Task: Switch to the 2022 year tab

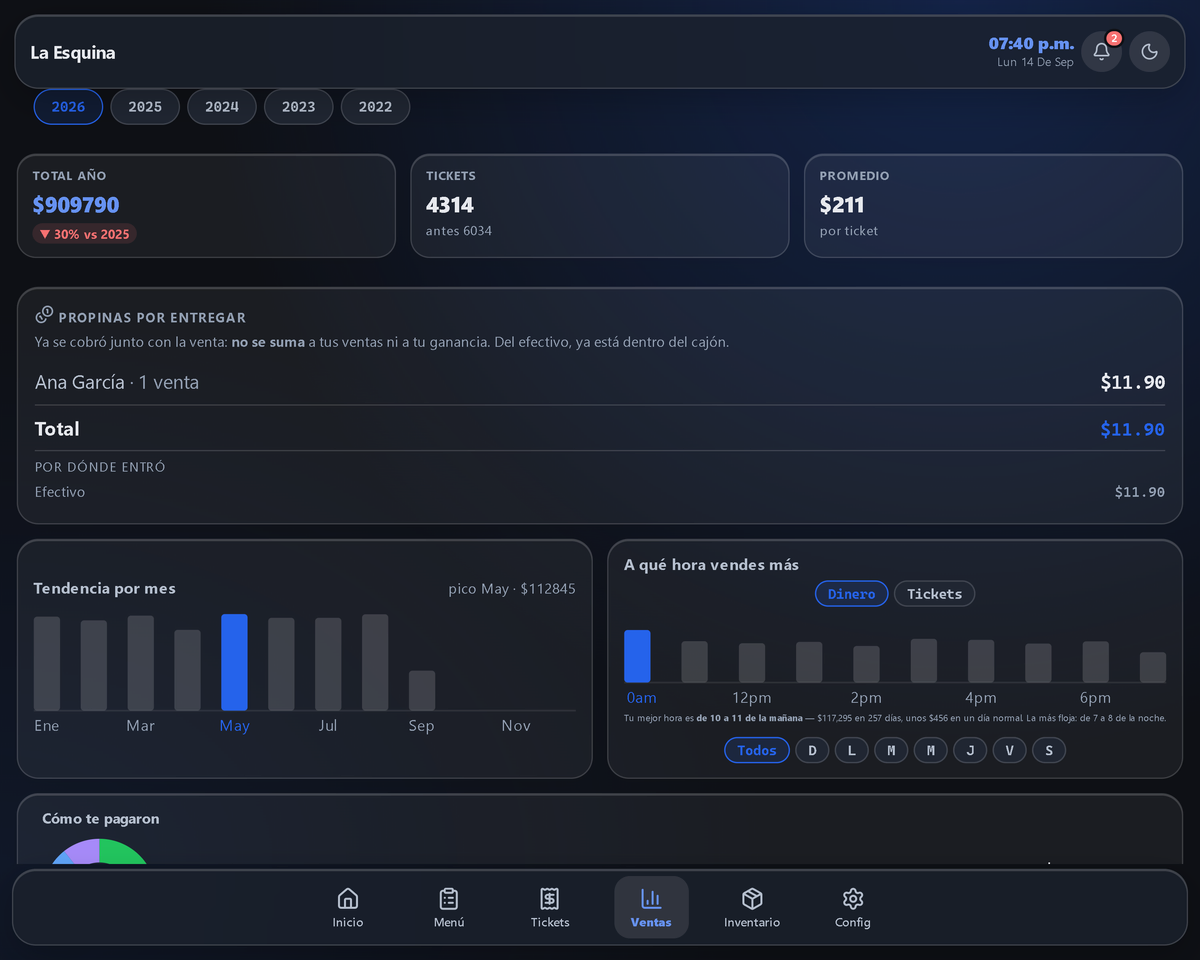Action: (375, 107)
